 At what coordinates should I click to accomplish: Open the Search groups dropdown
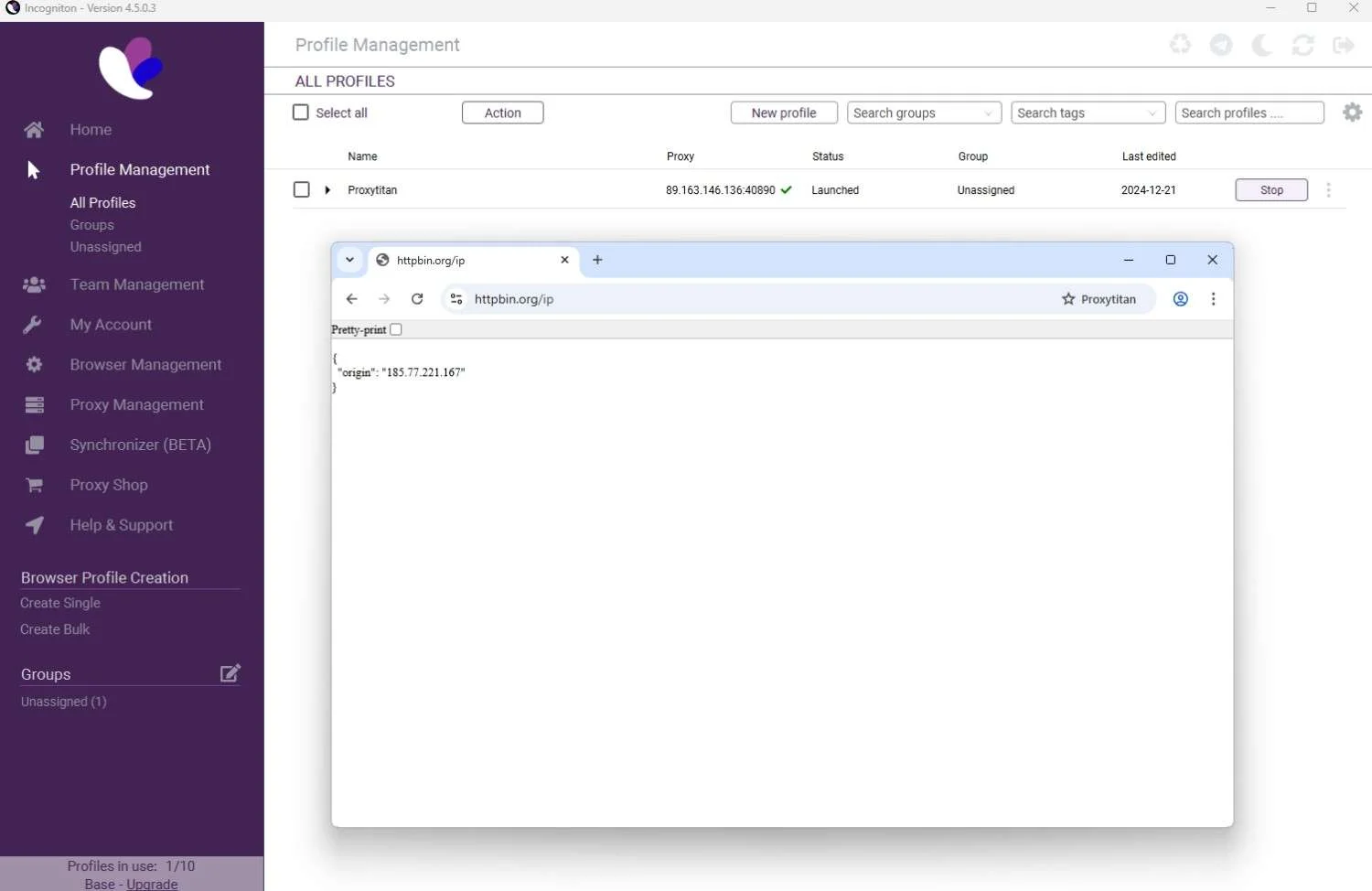point(924,113)
